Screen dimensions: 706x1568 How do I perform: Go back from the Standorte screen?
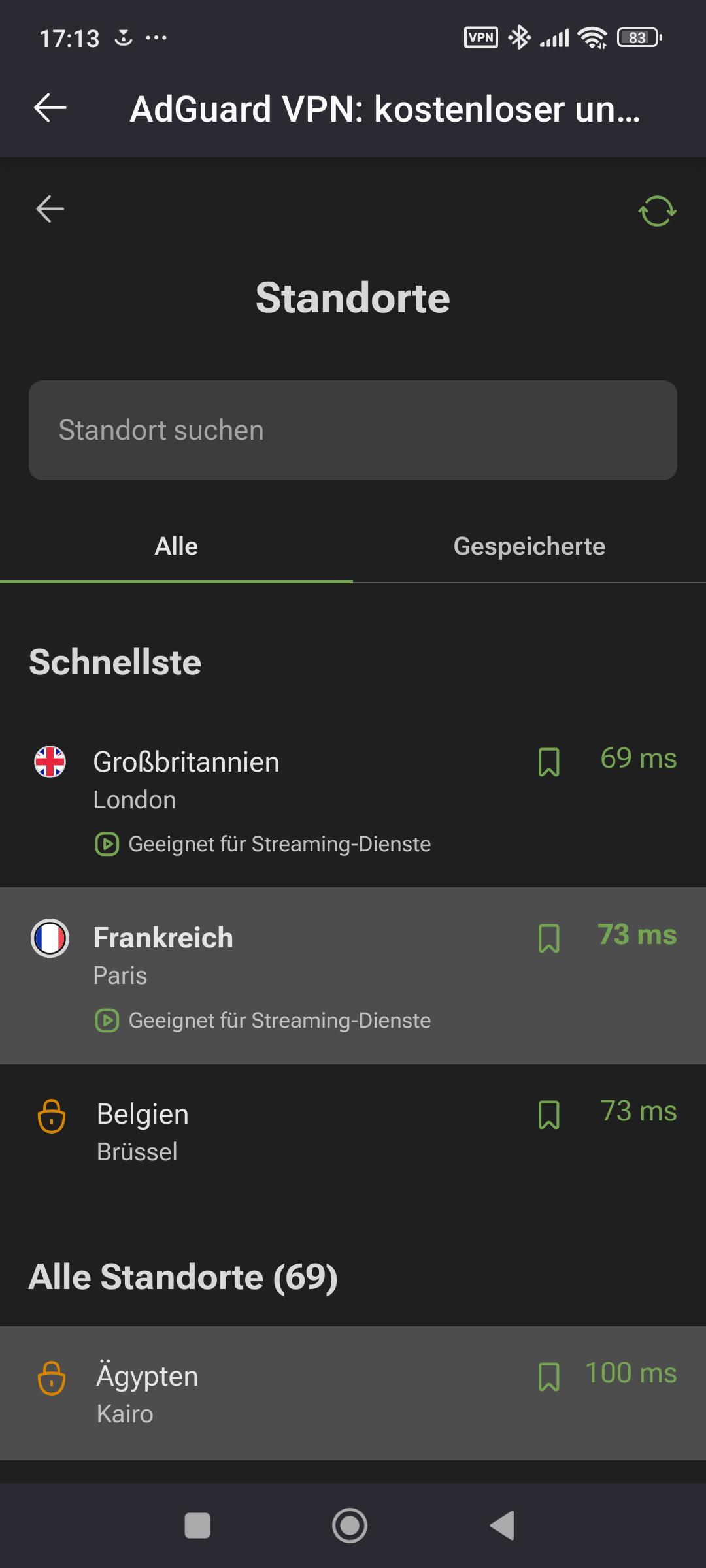(50, 210)
